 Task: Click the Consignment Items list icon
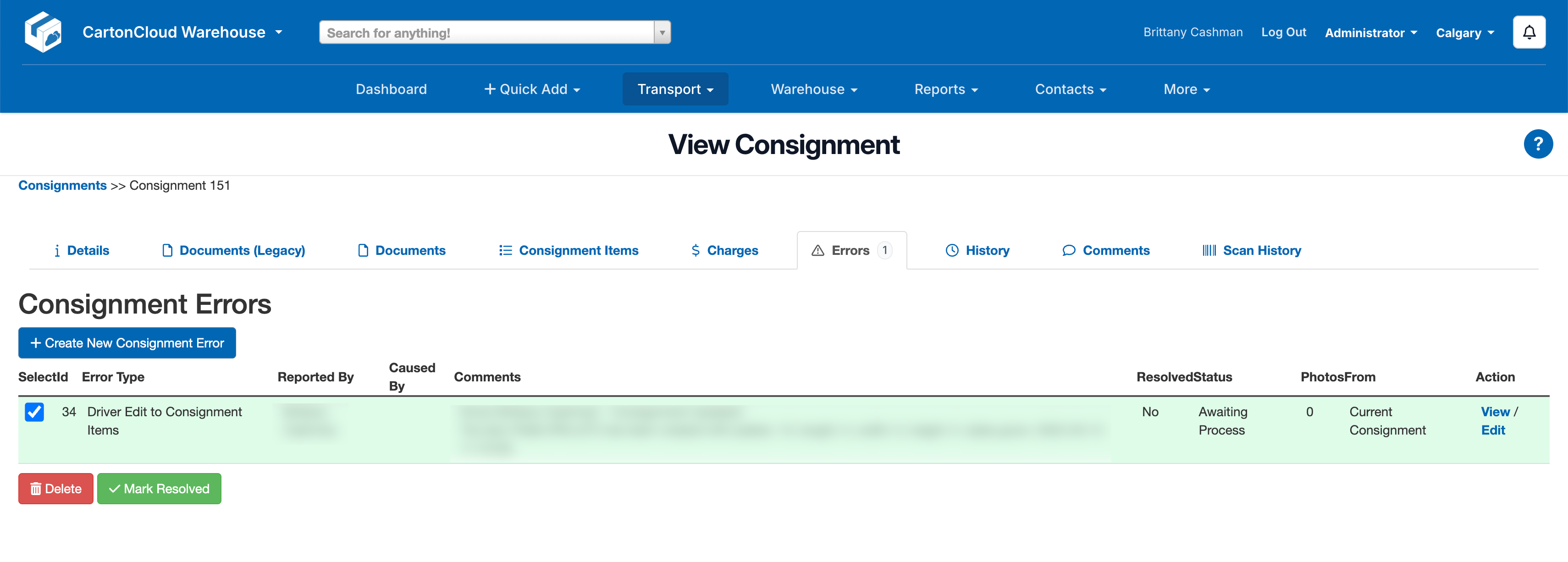505,250
